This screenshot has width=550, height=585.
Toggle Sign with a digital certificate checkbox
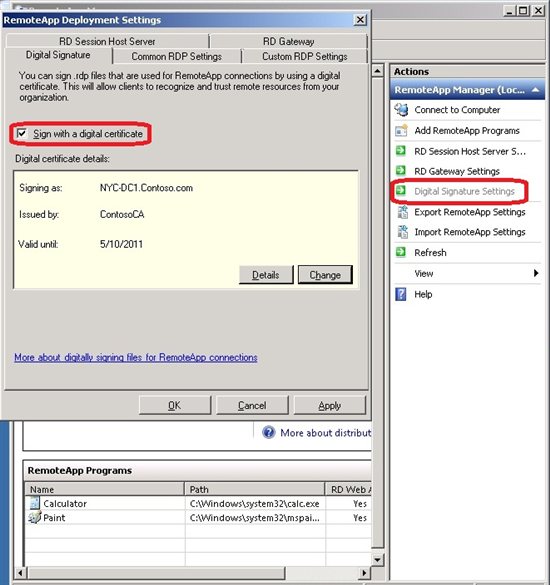point(22,133)
